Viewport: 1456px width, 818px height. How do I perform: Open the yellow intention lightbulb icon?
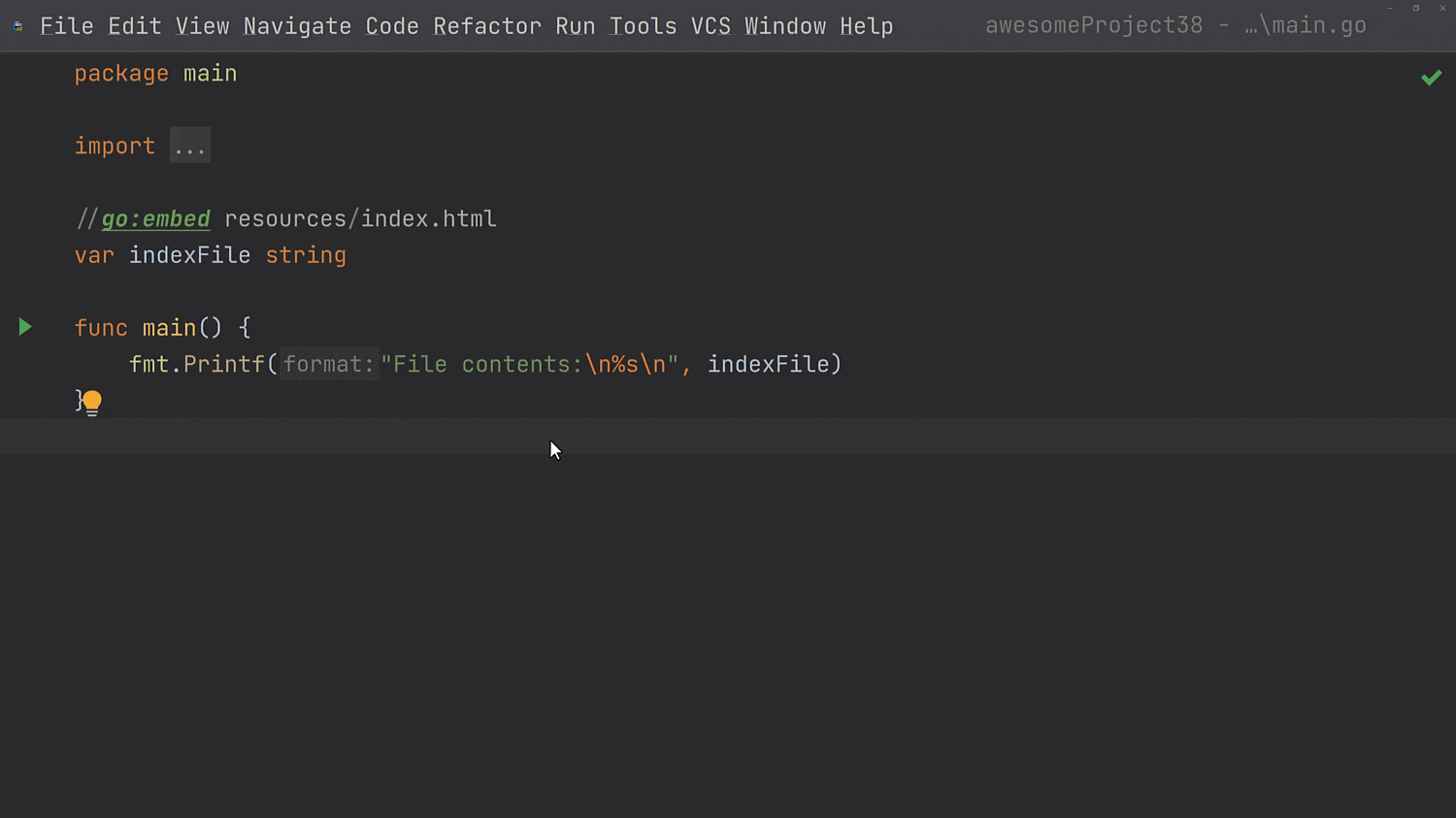point(90,402)
